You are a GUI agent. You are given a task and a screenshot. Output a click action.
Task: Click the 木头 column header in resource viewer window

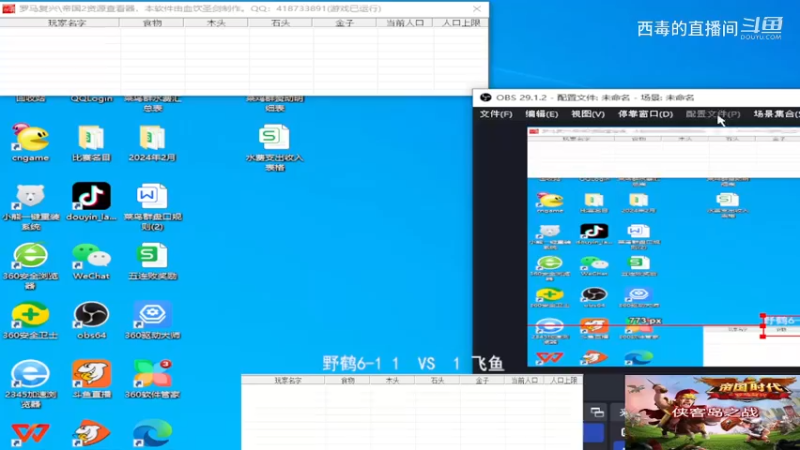216,23
